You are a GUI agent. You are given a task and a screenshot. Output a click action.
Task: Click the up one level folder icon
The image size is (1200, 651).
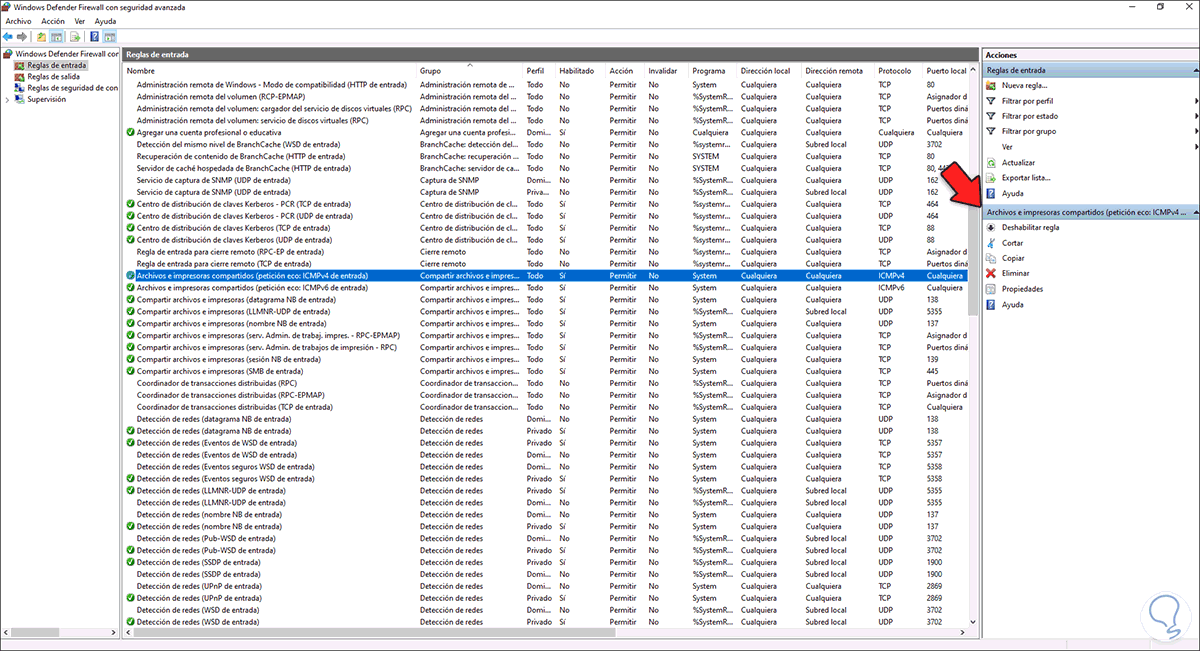[x=42, y=37]
